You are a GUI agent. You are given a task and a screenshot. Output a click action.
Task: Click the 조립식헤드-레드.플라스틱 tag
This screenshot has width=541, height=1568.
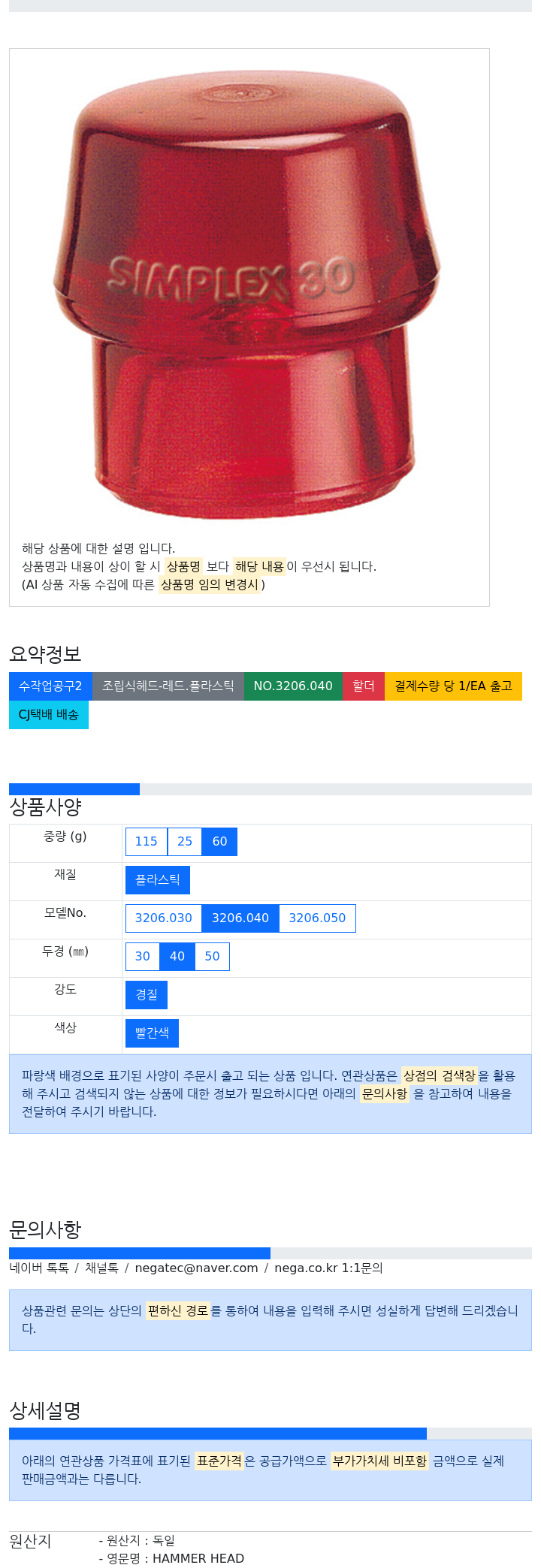click(168, 686)
